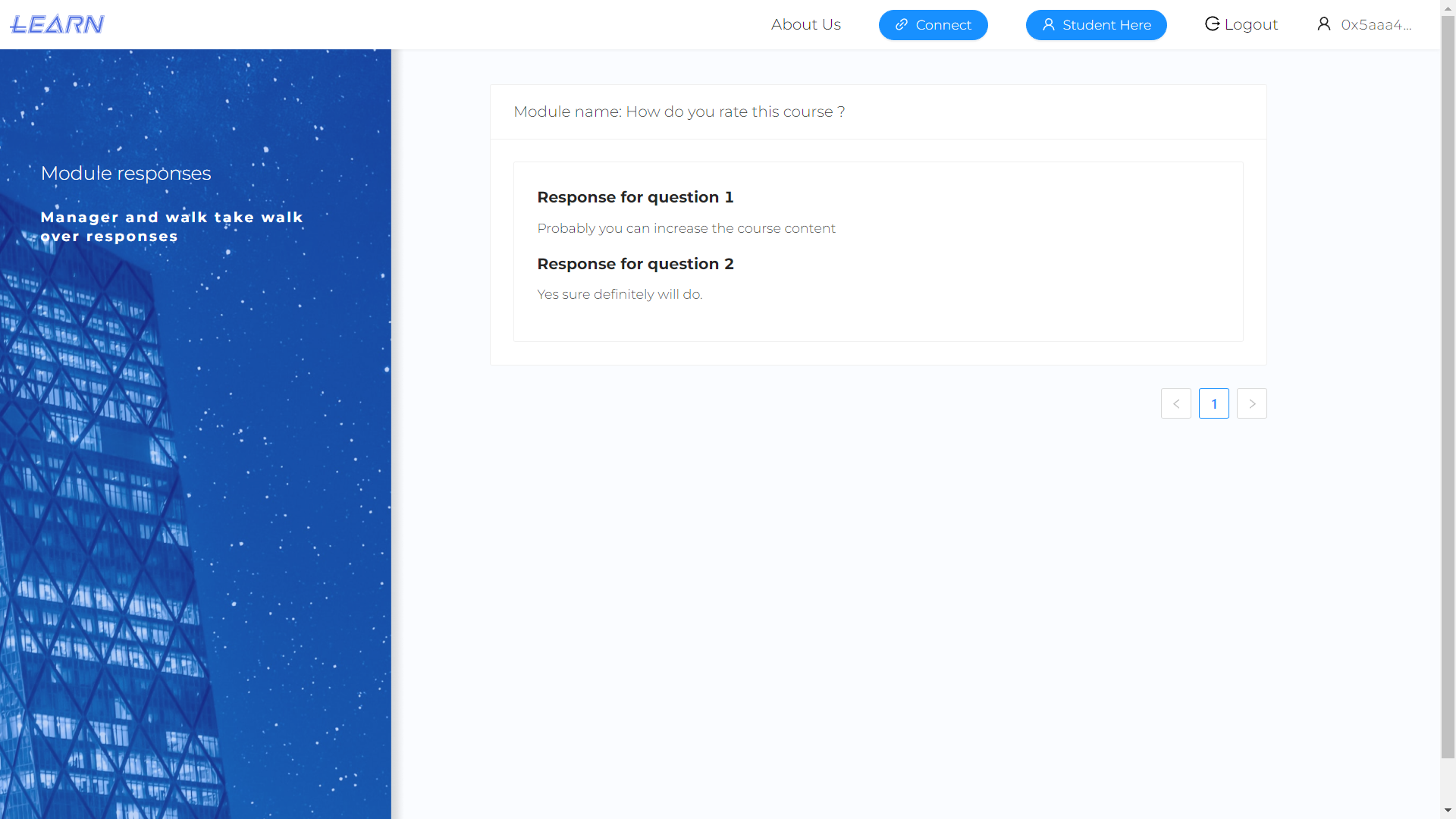Screen dimensions: 1456x819
Task: Click Response for question 2 heading
Action: (635, 264)
